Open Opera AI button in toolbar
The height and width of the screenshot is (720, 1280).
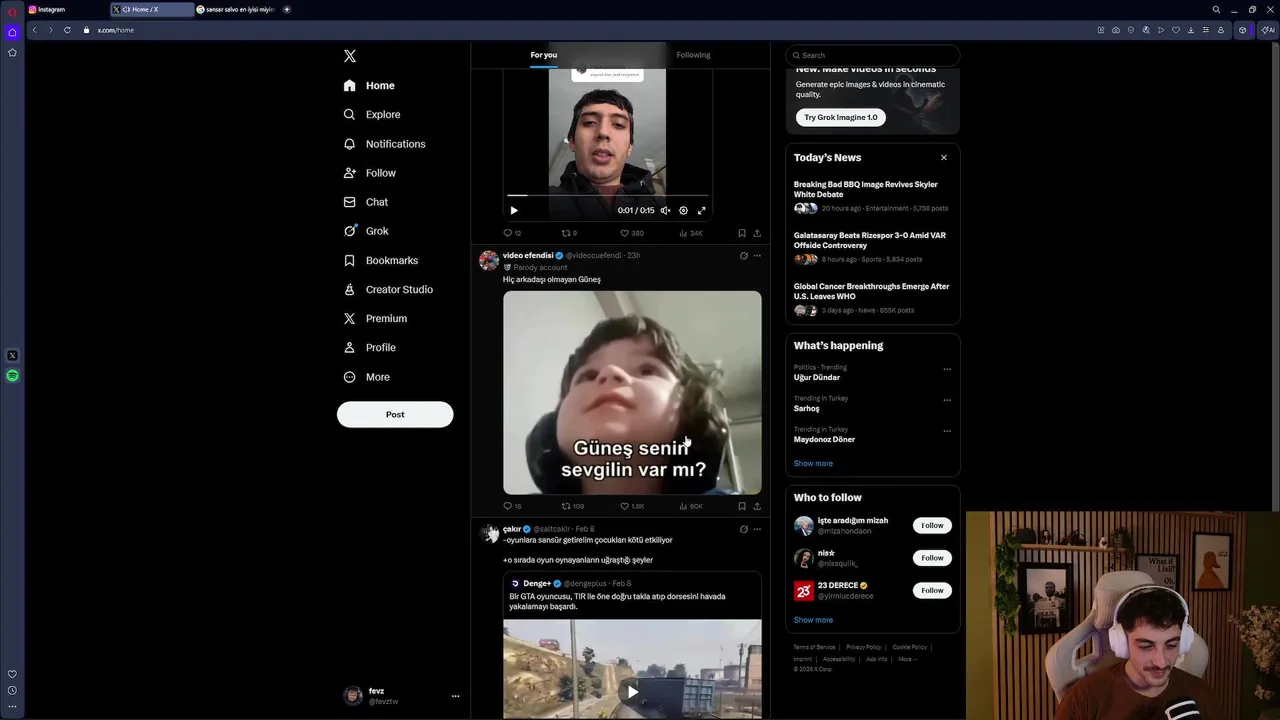(x=1267, y=30)
